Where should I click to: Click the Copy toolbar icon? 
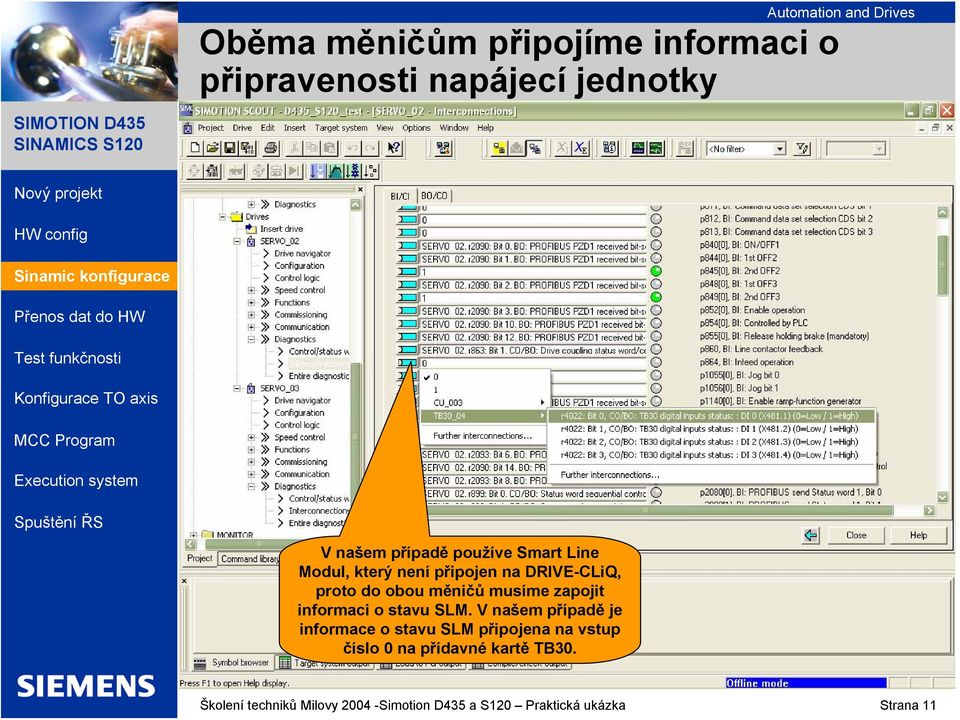[x=312, y=148]
